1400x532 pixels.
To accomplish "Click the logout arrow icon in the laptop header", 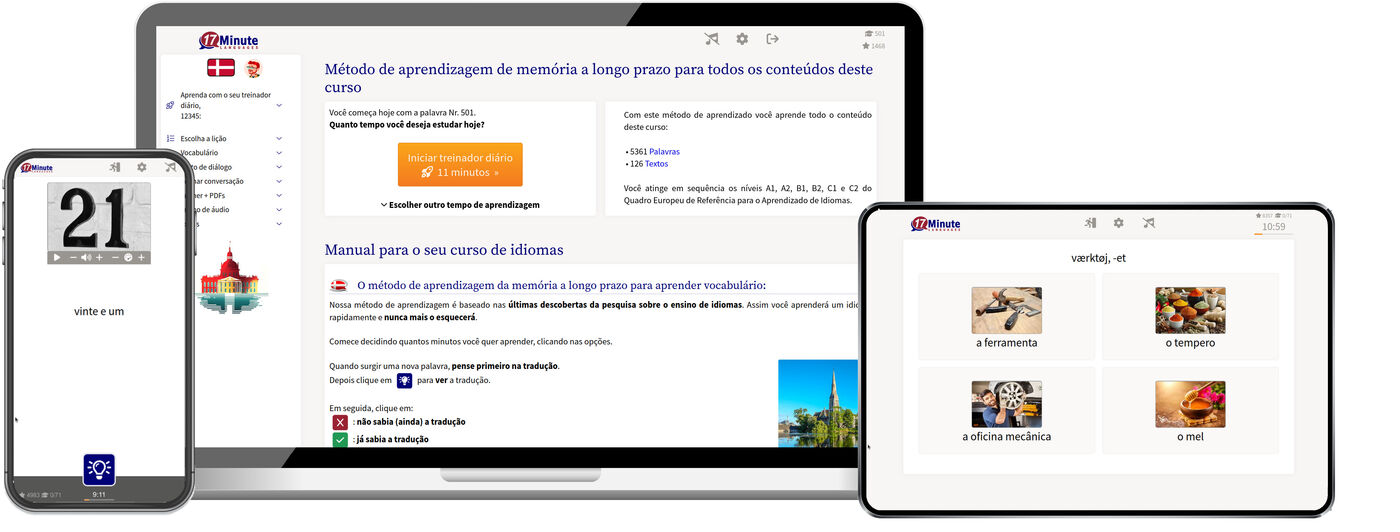I will click(x=772, y=39).
